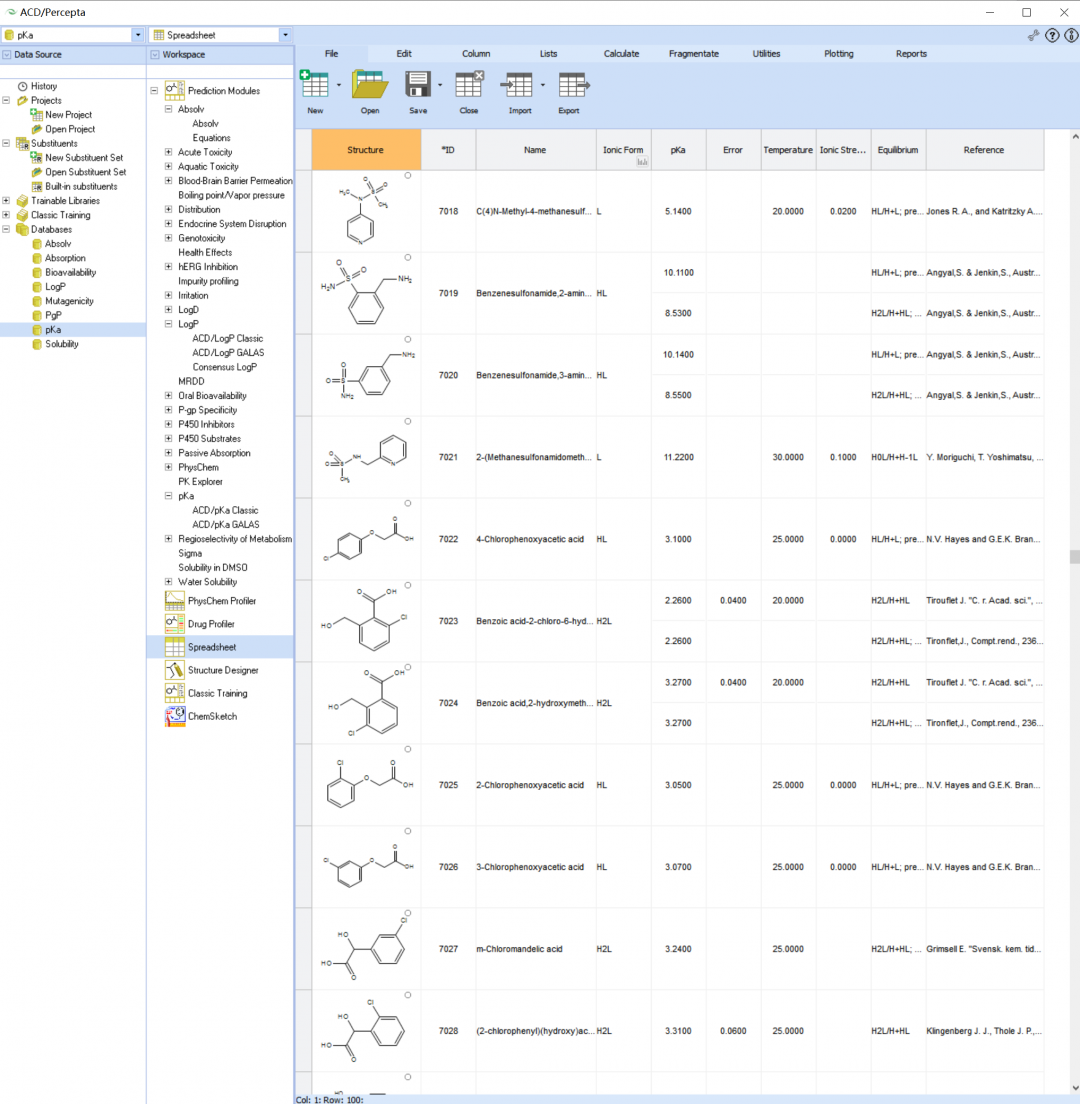Click the help question mark icon
The height and width of the screenshot is (1104, 1080).
pyautogui.click(x=1052, y=36)
